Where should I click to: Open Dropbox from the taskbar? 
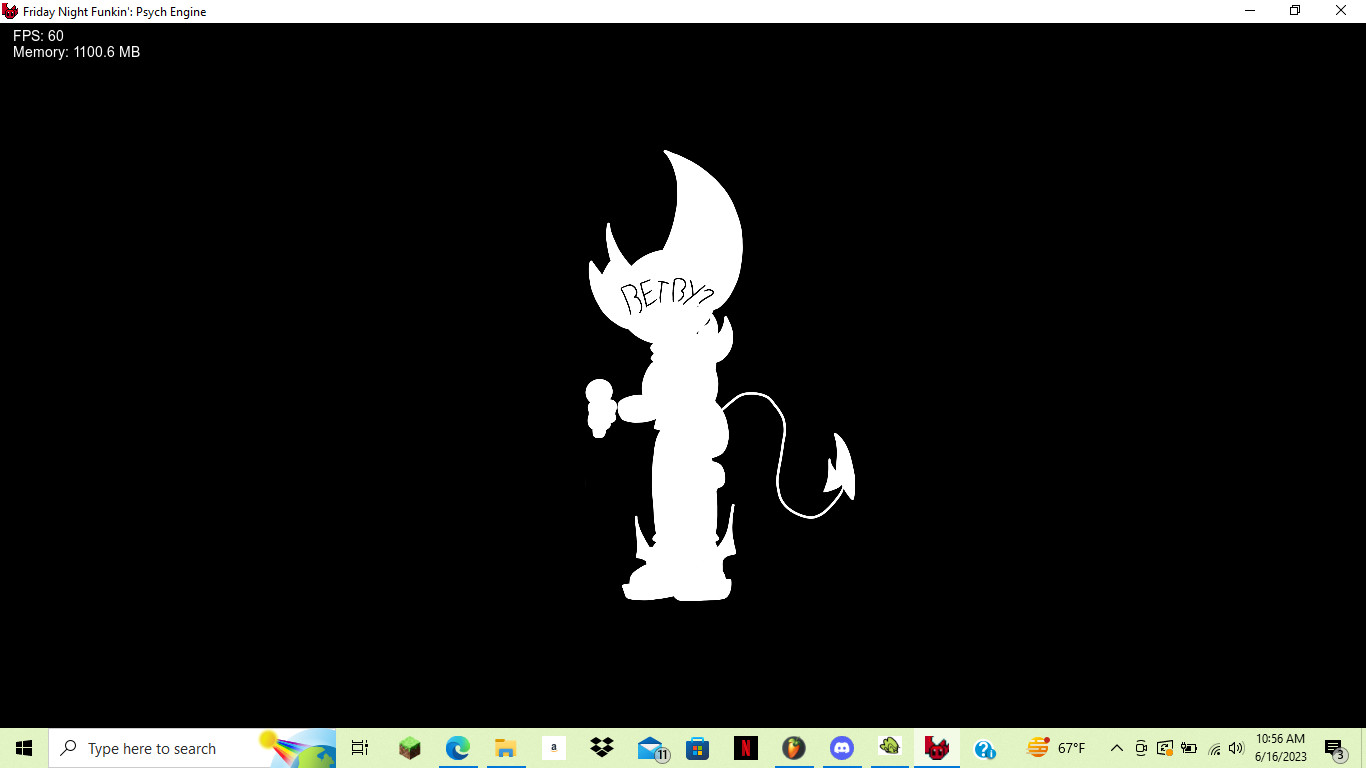click(x=601, y=748)
